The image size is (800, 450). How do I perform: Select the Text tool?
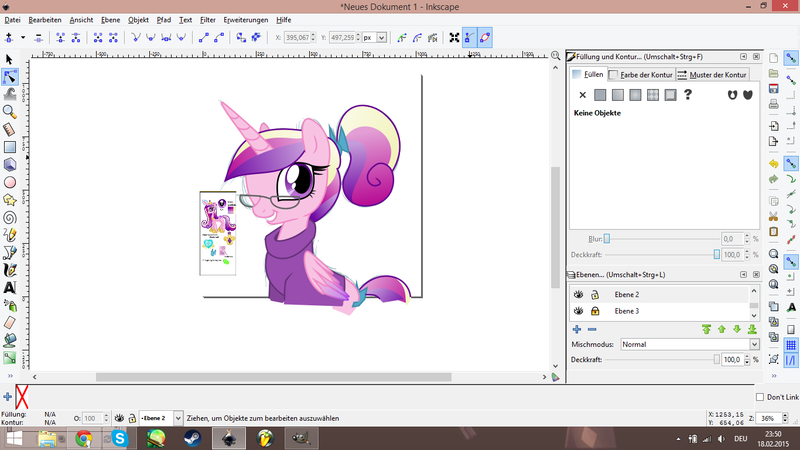(x=10, y=288)
